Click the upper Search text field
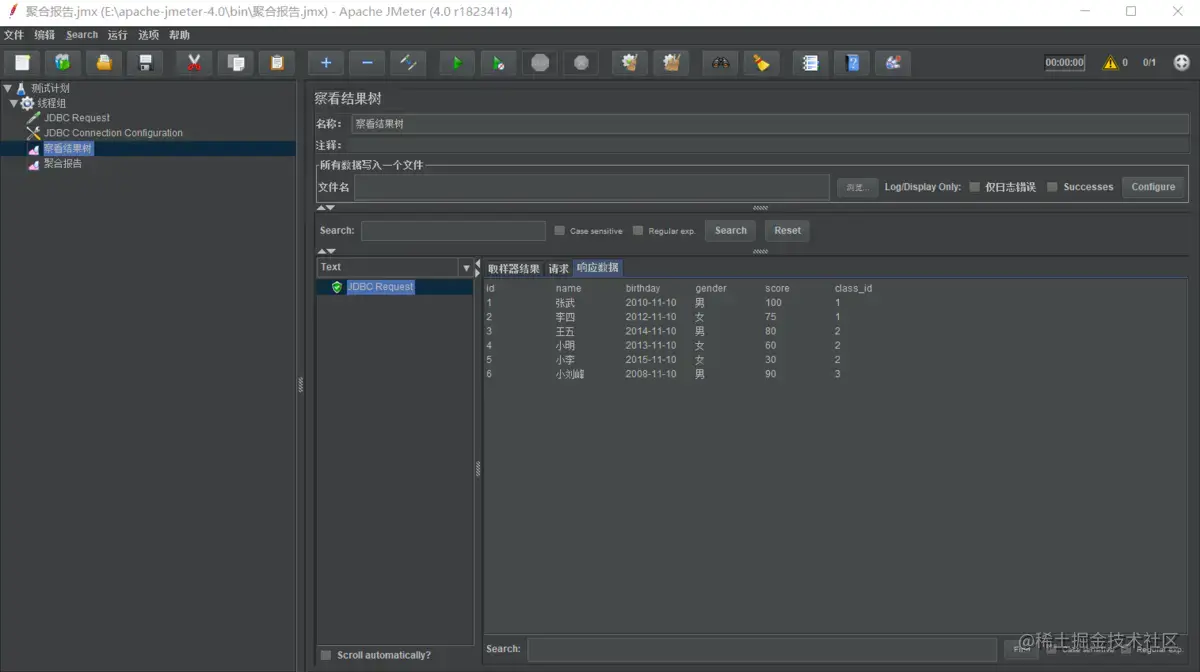The height and width of the screenshot is (672, 1200). (x=453, y=230)
